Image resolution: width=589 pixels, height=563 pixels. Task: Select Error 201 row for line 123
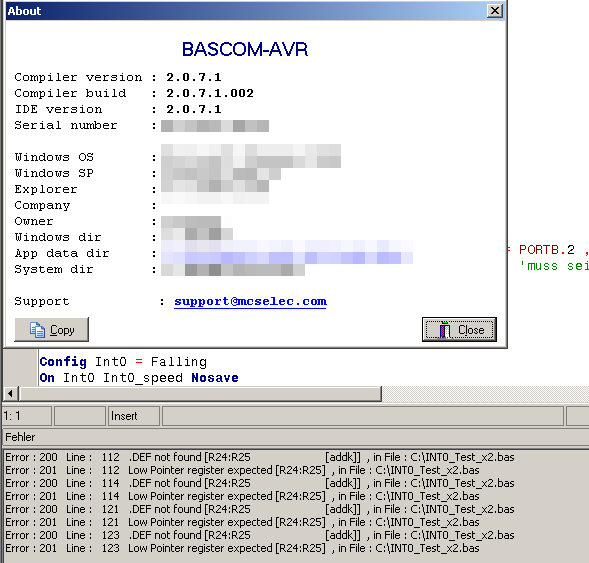point(242,548)
